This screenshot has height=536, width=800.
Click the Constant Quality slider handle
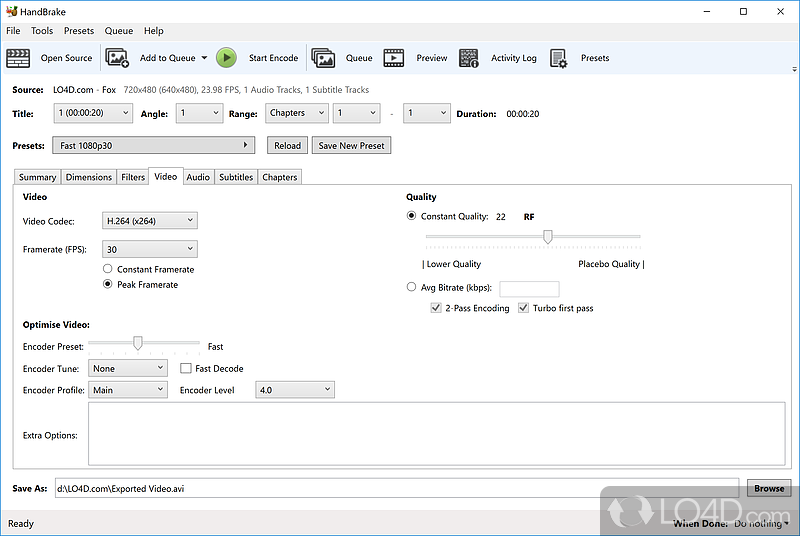point(547,237)
